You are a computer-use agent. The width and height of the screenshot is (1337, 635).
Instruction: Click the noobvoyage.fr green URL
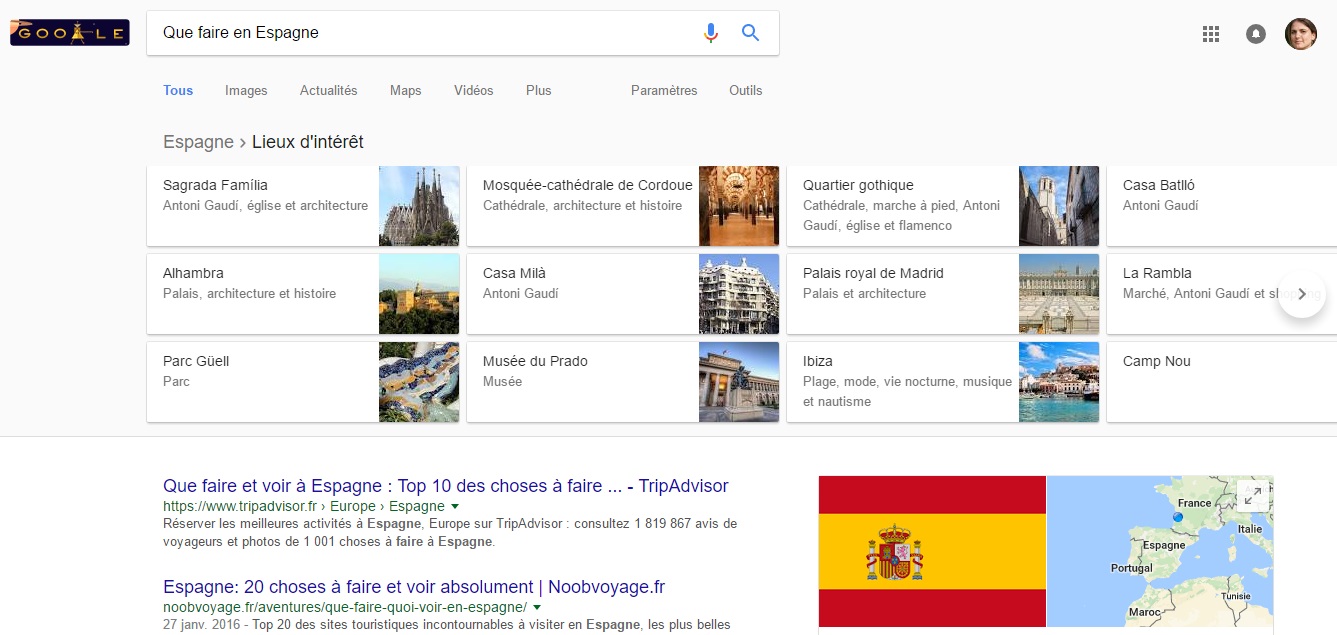345,607
